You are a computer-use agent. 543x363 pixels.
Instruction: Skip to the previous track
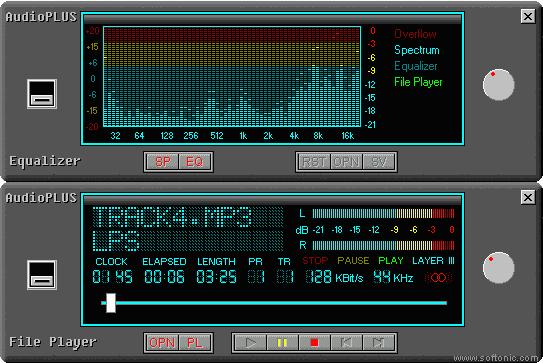click(x=346, y=343)
